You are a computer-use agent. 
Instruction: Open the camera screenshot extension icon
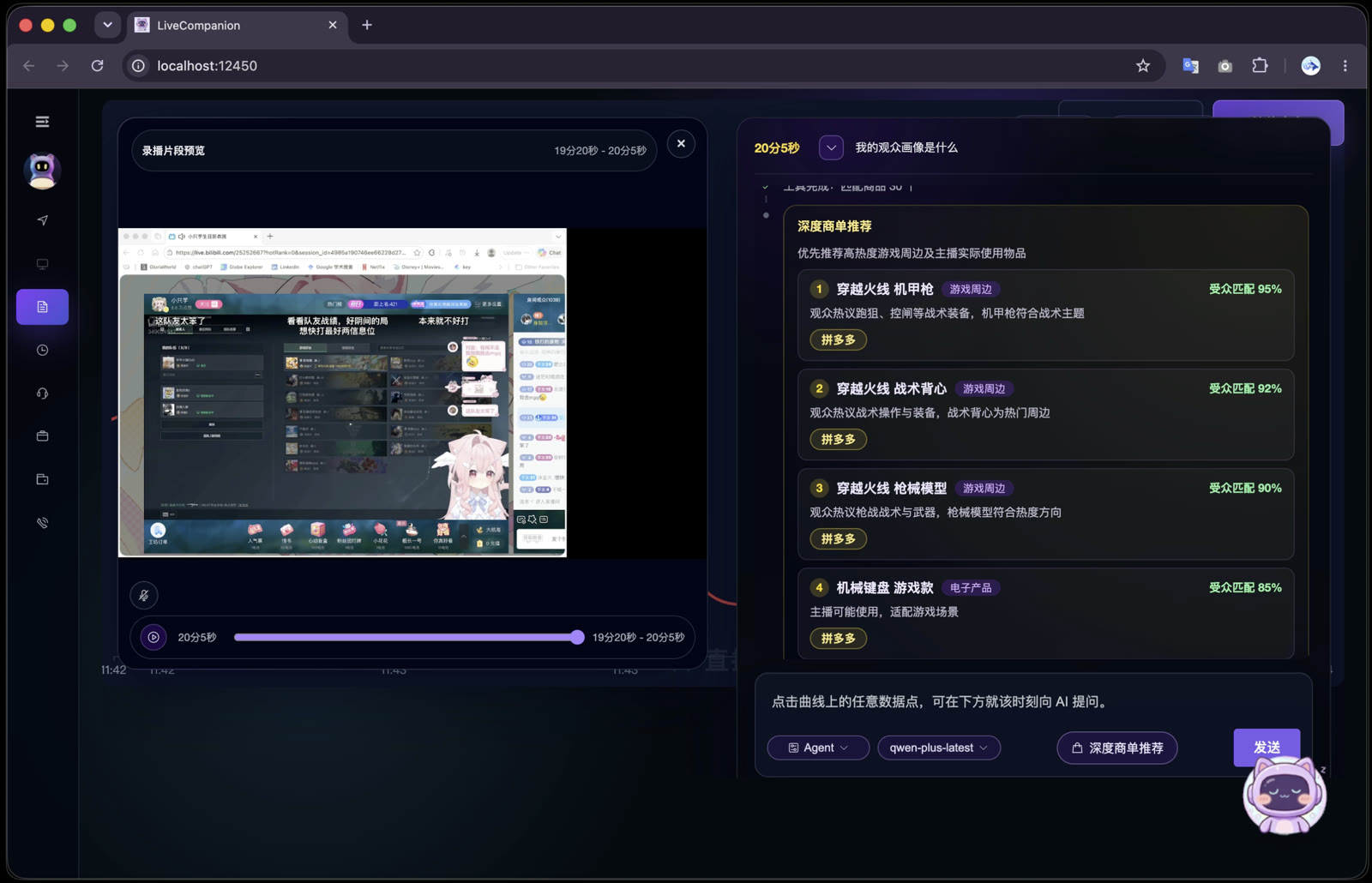click(x=1225, y=66)
